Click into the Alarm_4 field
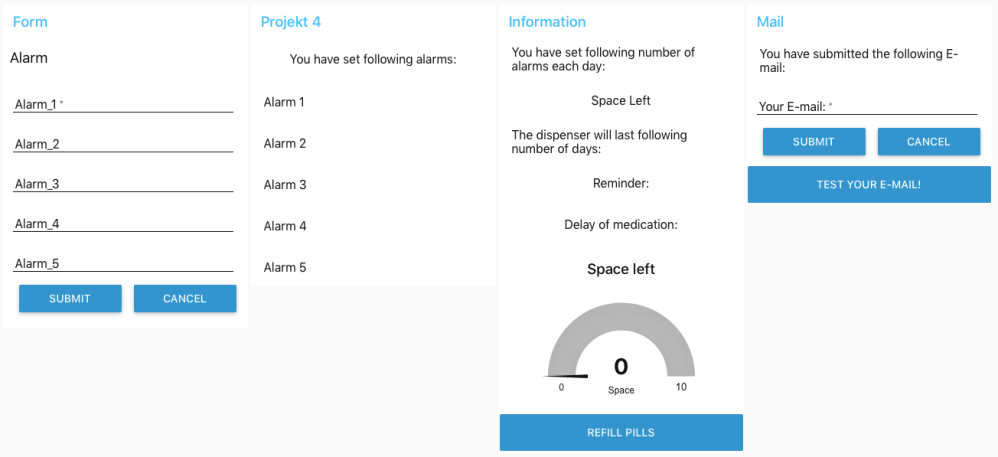The image size is (998, 457). 123,224
